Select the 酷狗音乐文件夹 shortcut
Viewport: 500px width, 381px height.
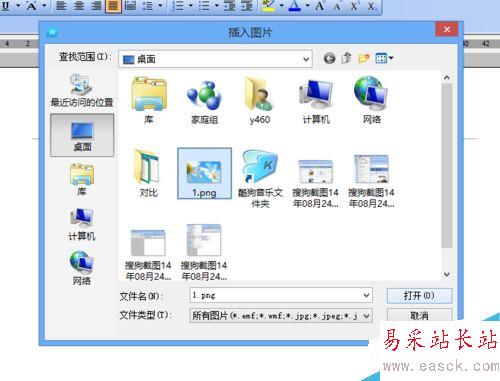260,179
